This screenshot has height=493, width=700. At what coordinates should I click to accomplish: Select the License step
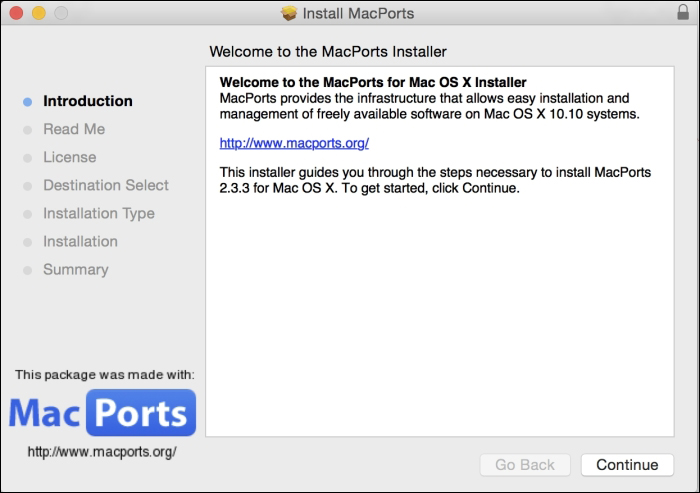click(x=70, y=157)
